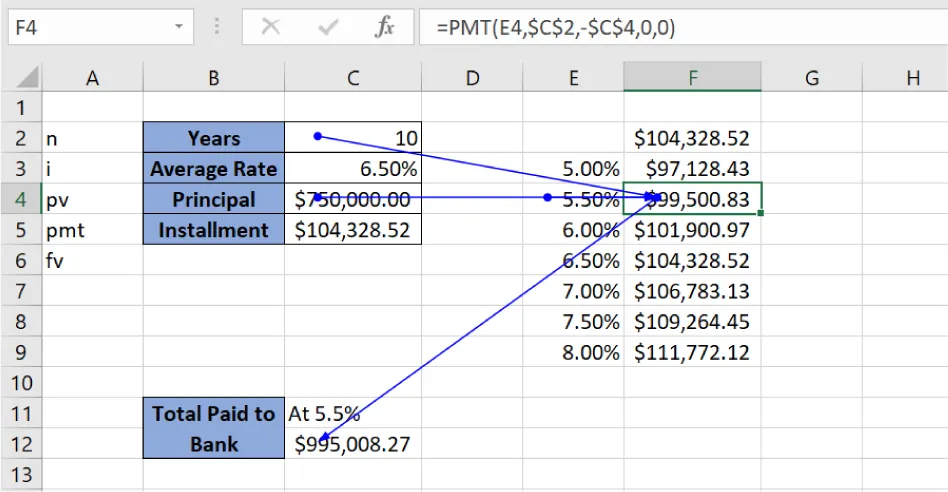Select row 4 header
948x492 pixels.
point(21,199)
